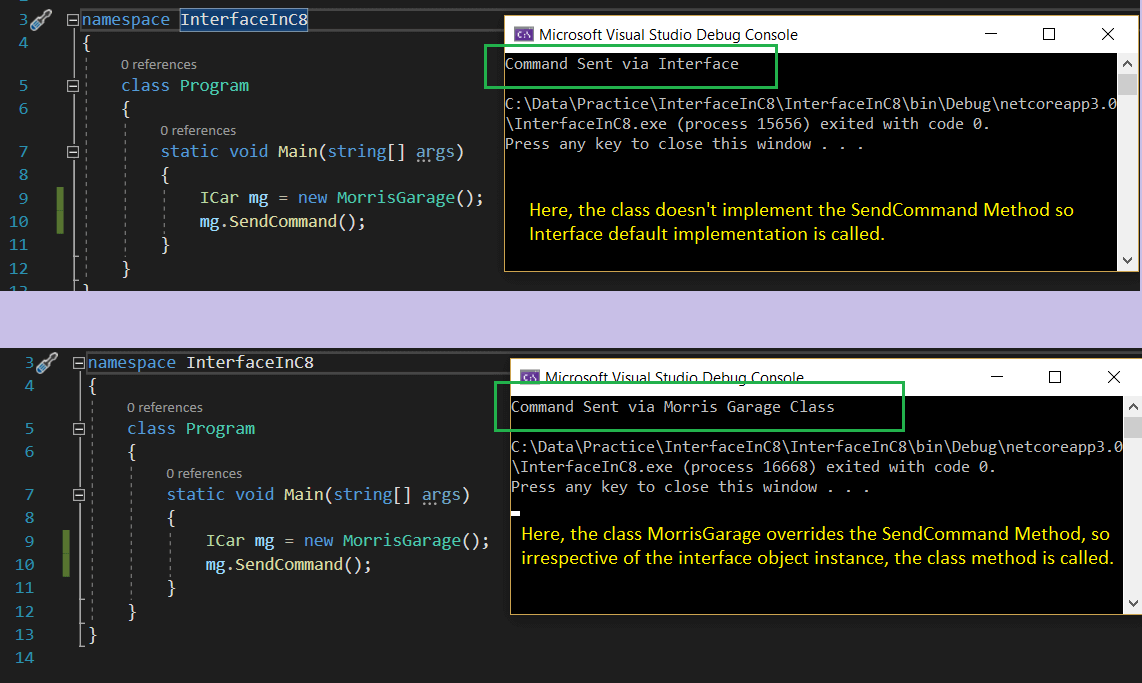Click 'args' parameter in top editor
1142x683 pixels.
[x=435, y=151]
